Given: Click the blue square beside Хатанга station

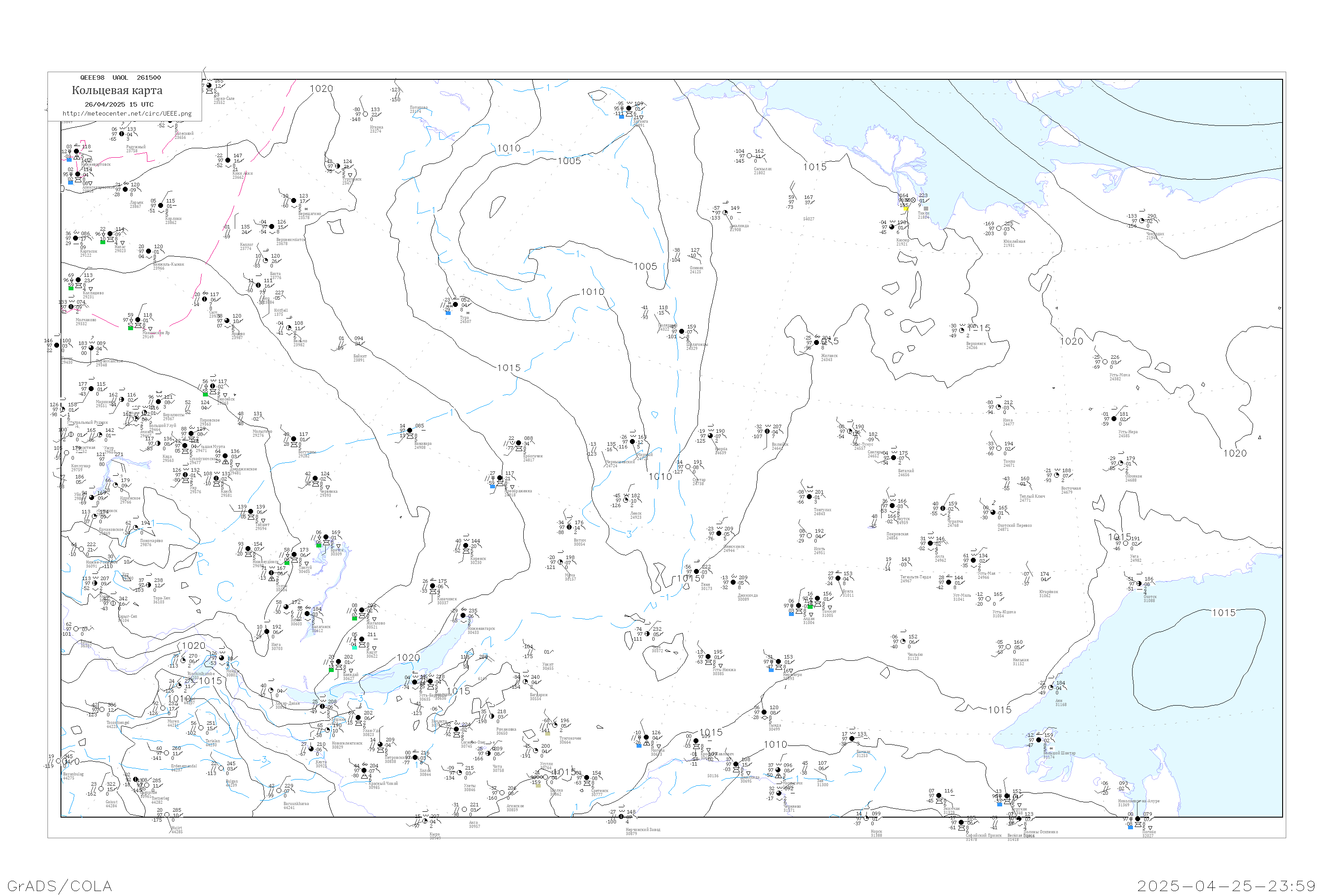Looking at the screenshot, I should pyautogui.click(x=622, y=116).
